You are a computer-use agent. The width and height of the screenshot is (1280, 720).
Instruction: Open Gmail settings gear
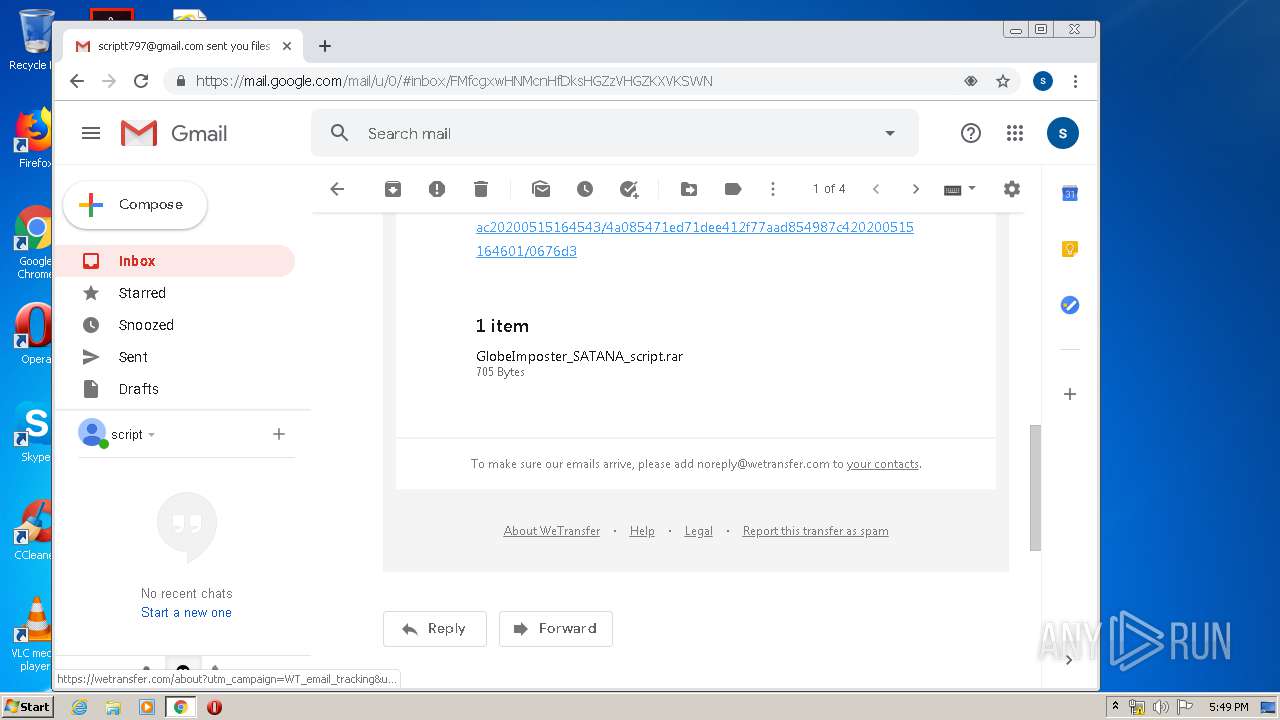point(1012,189)
